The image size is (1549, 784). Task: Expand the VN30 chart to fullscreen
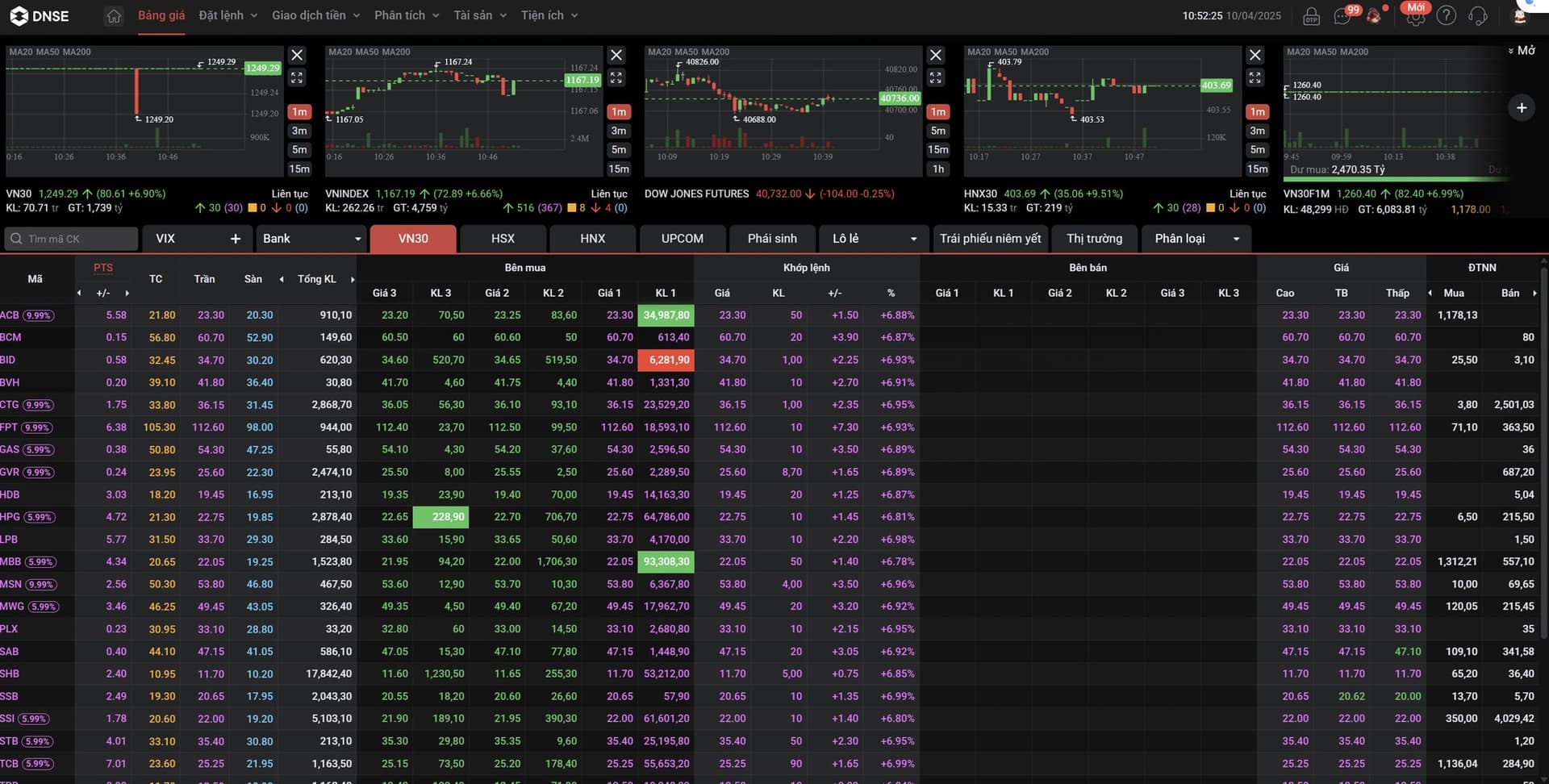pos(297,77)
